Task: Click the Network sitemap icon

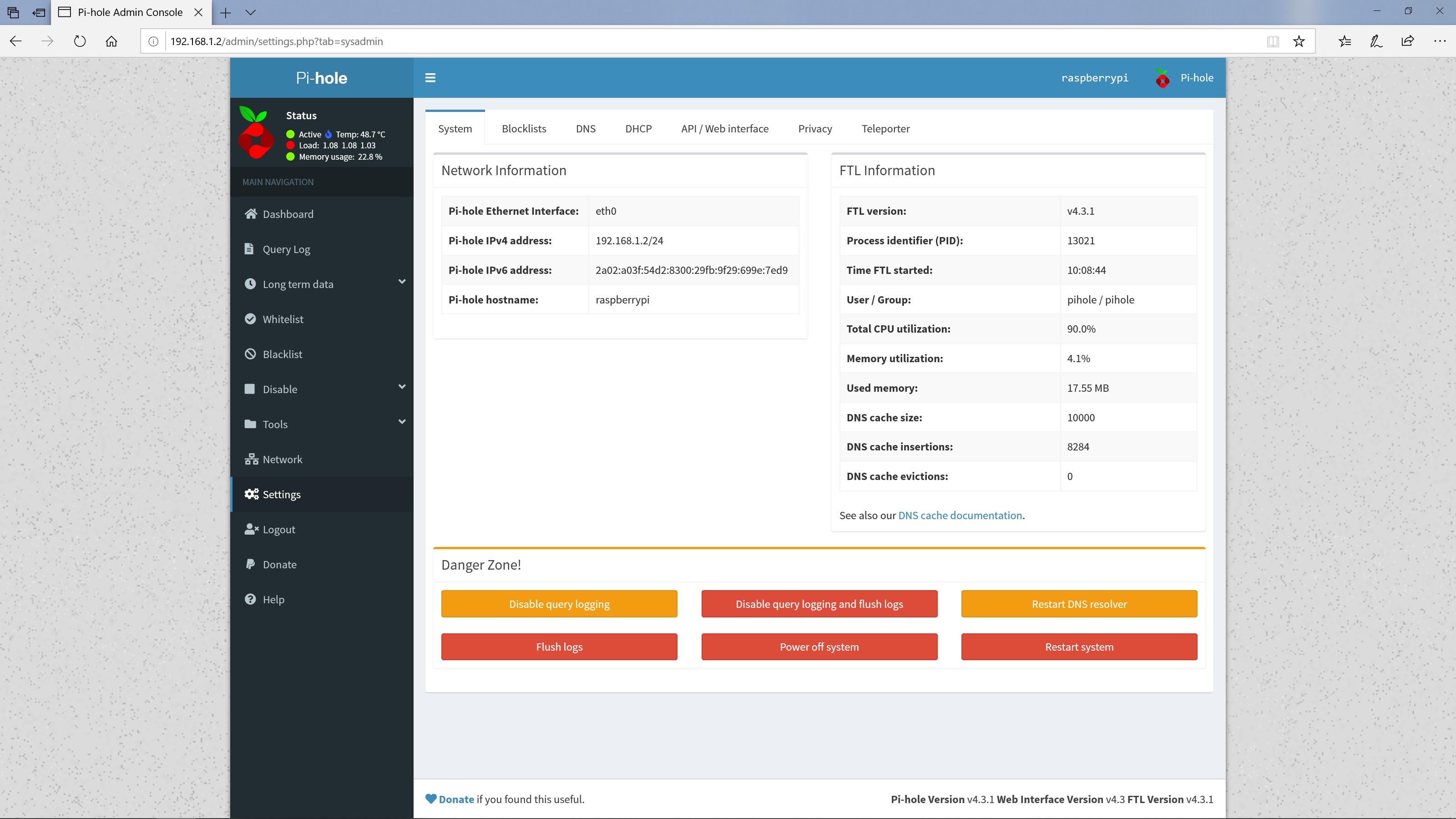Action: [251, 459]
